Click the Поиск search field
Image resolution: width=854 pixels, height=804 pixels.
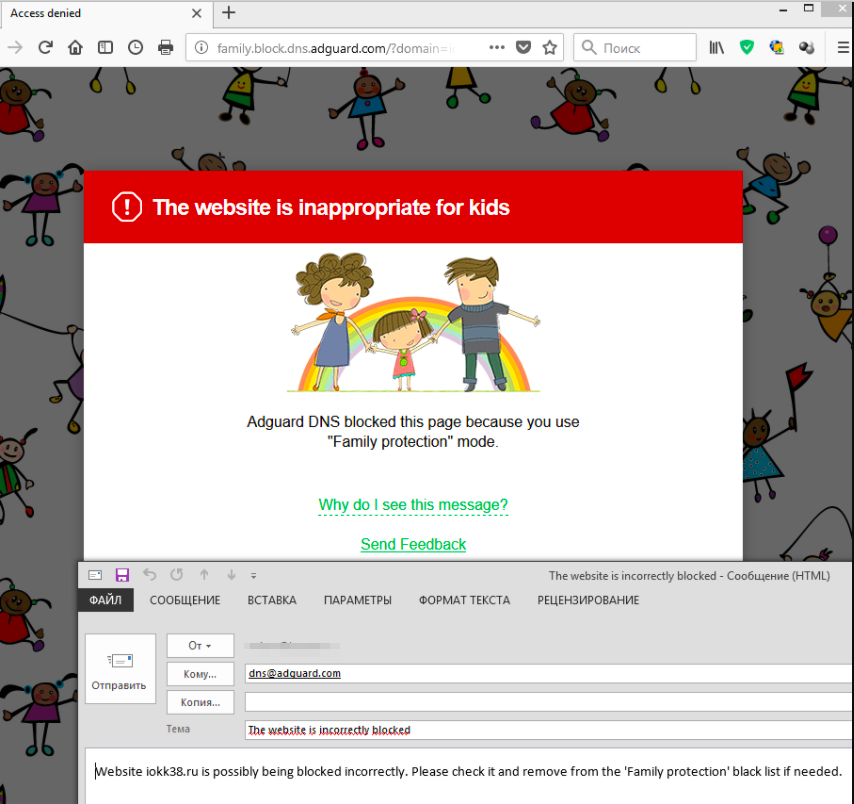coord(635,48)
